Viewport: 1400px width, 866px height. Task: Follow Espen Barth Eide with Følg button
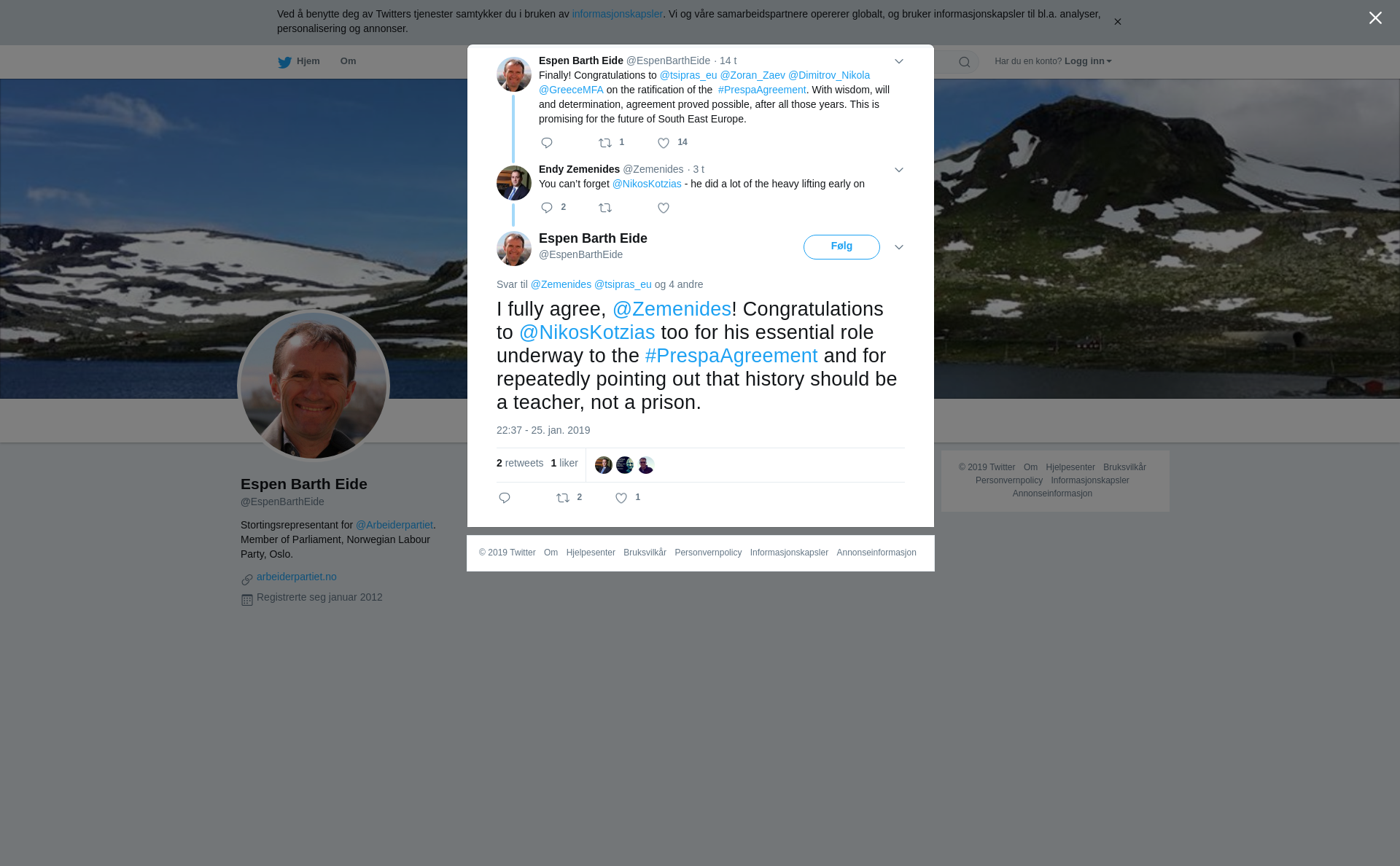click(x=841, y=247)
